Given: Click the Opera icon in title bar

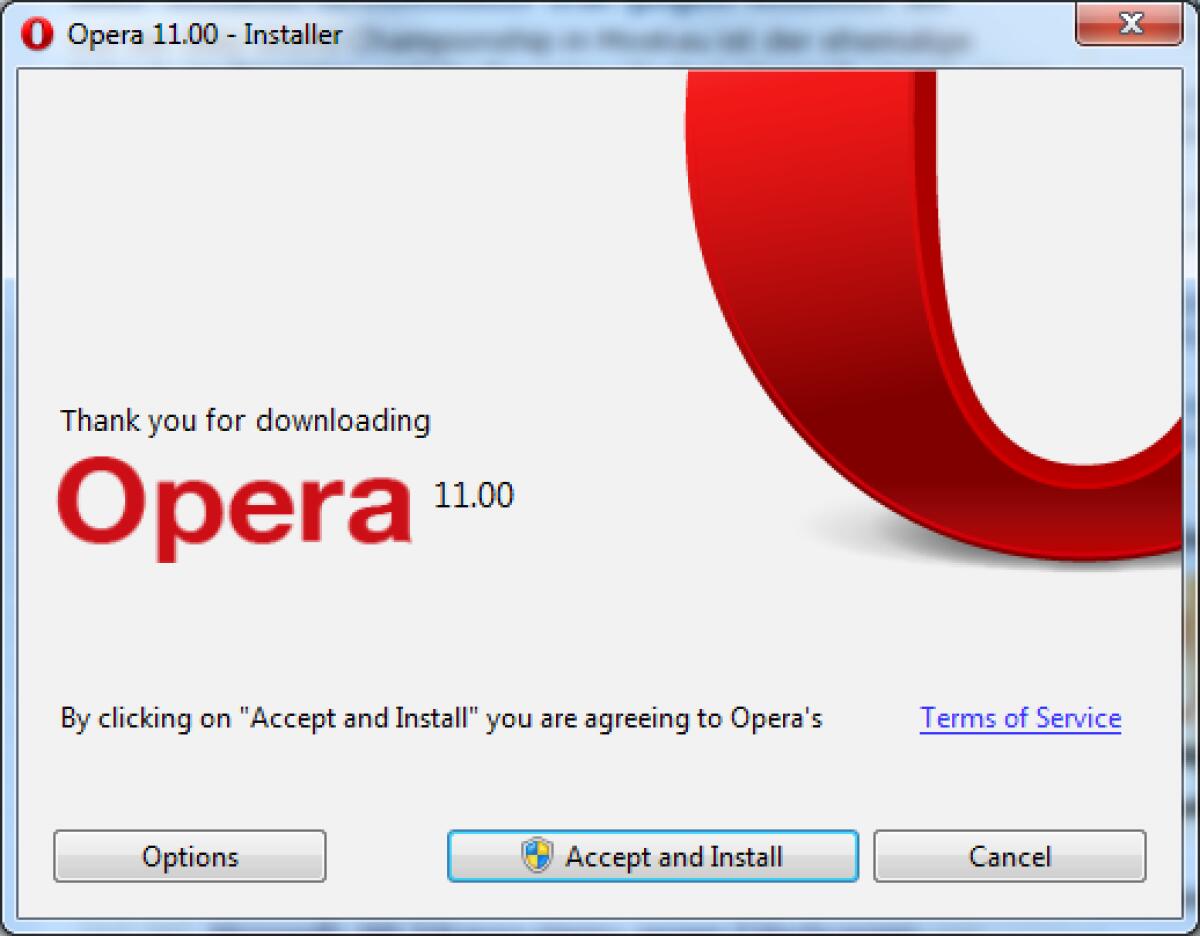Looking at the screenshot, I should coord(36,35).
